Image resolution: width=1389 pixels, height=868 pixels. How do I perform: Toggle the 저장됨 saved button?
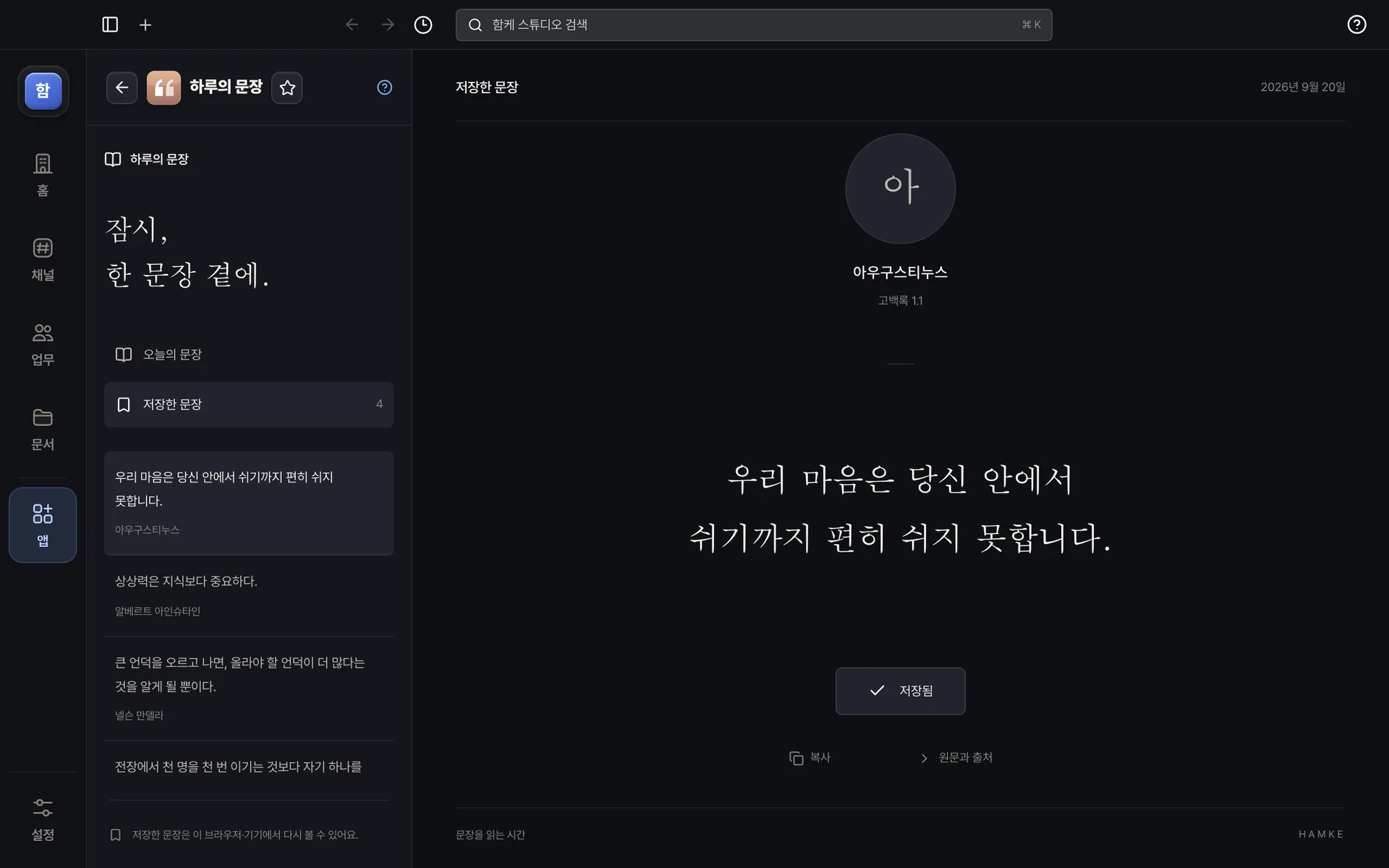900,691
